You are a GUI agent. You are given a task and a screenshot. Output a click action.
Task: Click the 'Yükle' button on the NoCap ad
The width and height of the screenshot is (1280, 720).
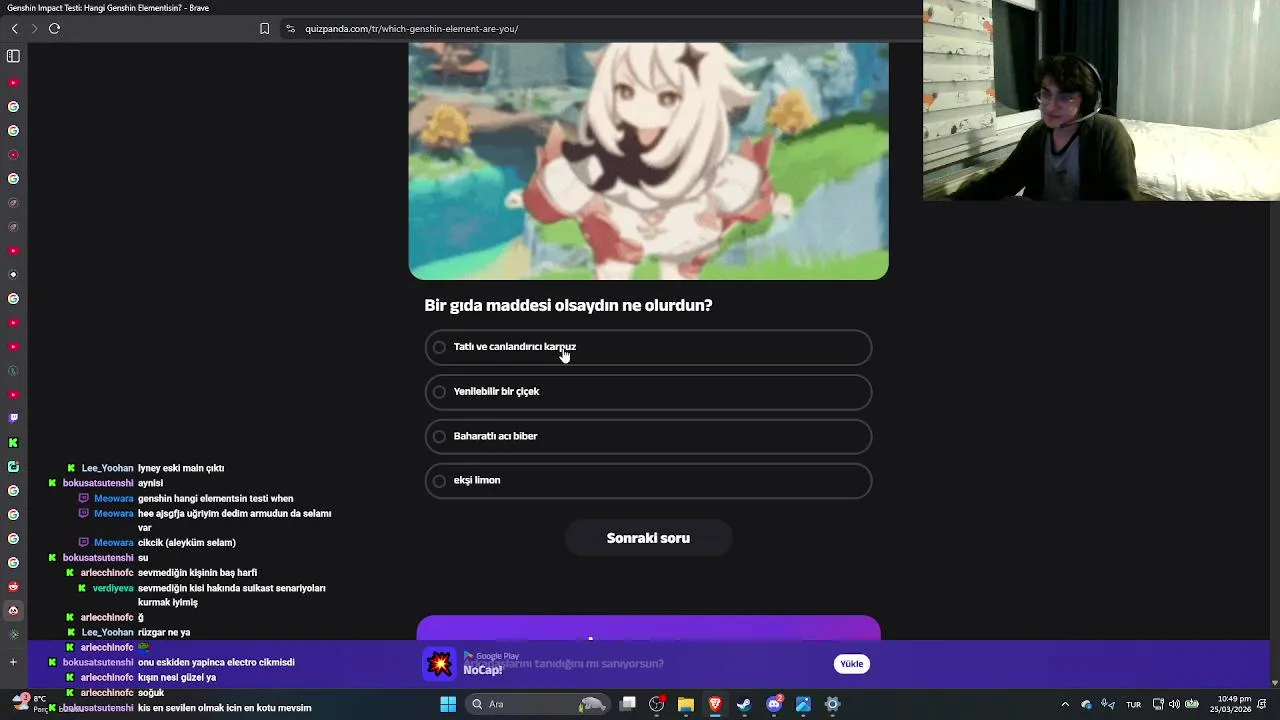tap(851, 664)
